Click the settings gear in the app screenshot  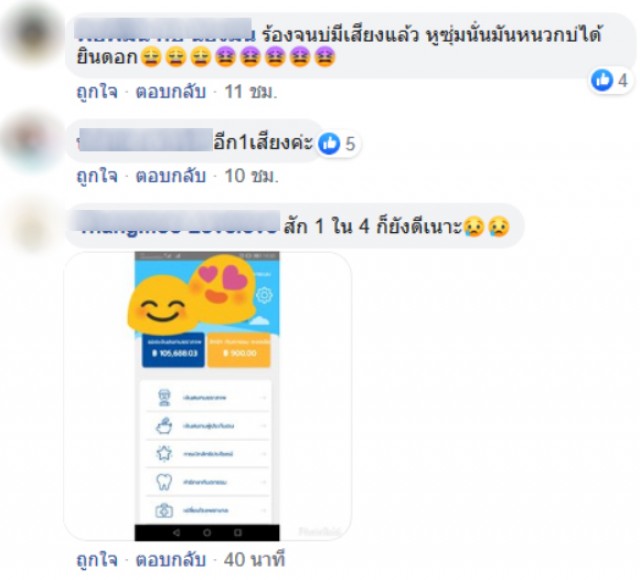(264, 295)
